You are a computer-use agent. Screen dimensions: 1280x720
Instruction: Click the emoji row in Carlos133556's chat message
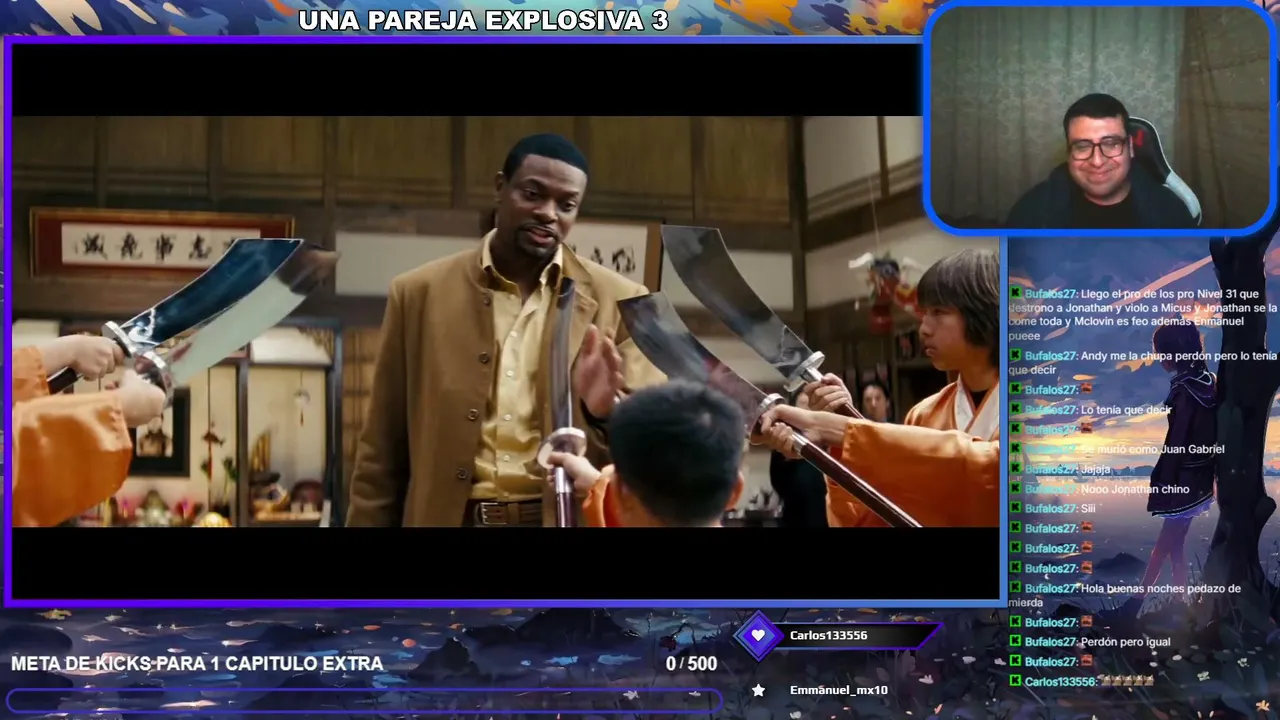1127,681
